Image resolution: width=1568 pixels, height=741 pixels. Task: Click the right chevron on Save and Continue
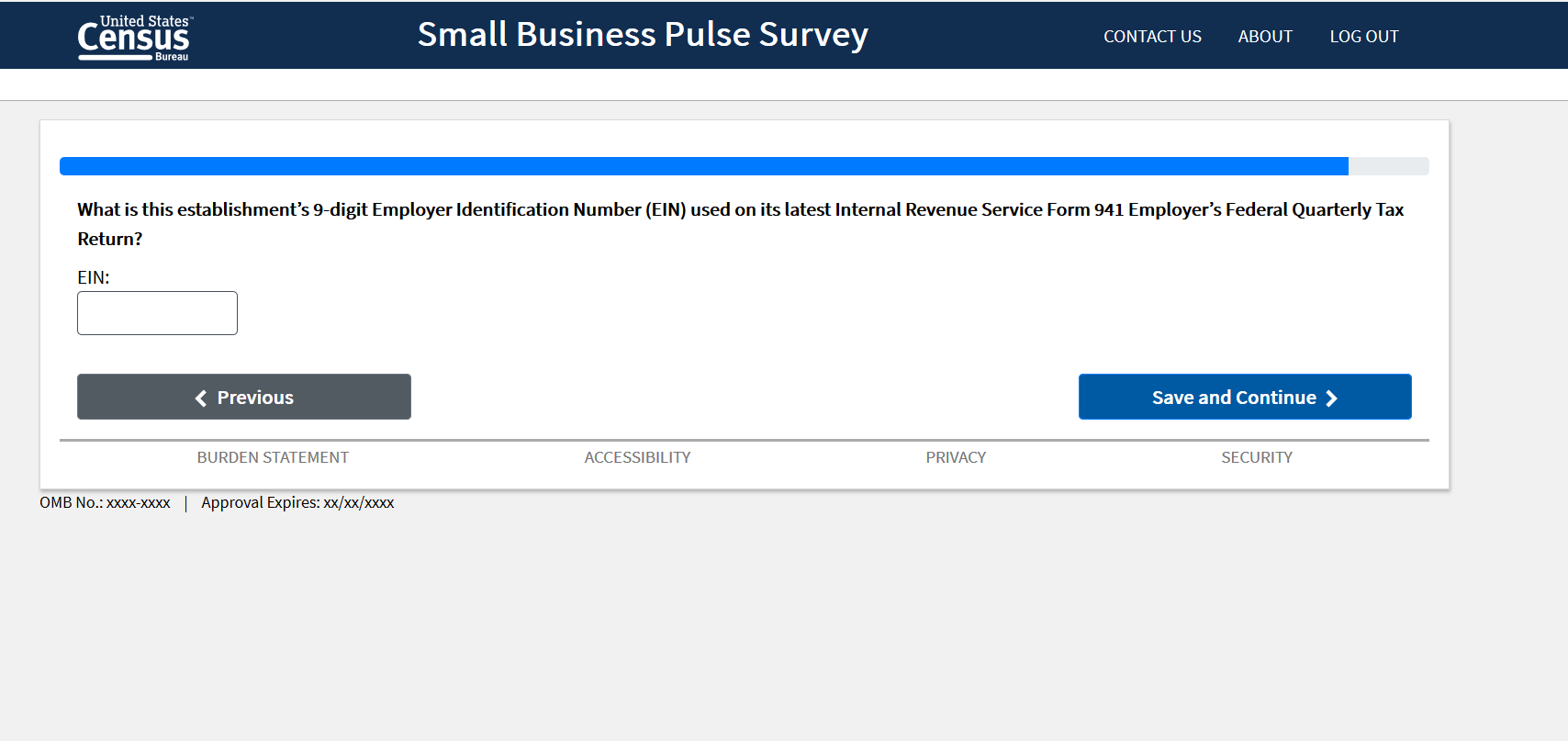pyautogui.click(x=1331, y=398)
